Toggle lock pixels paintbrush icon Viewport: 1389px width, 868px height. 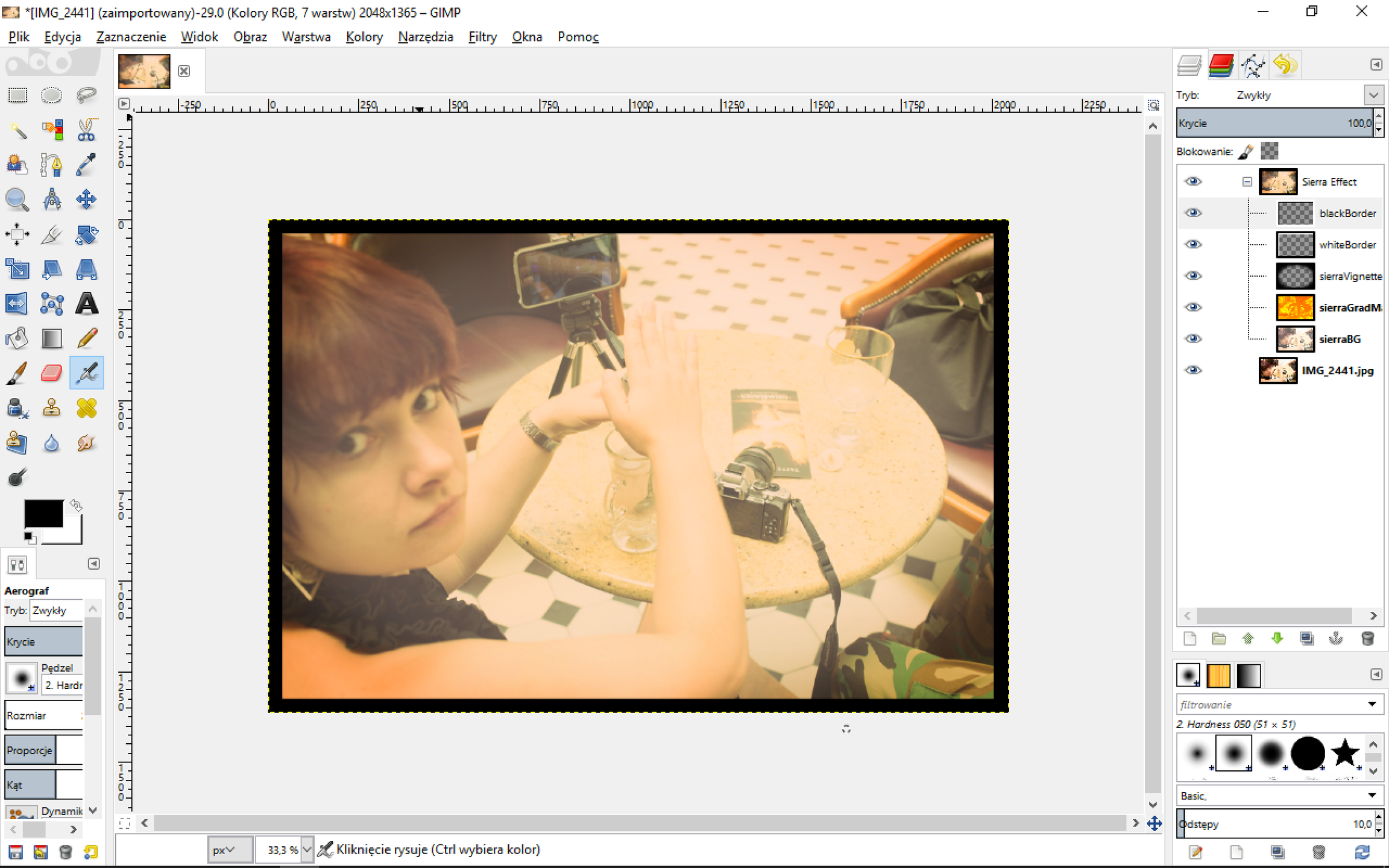[1246, 151]
